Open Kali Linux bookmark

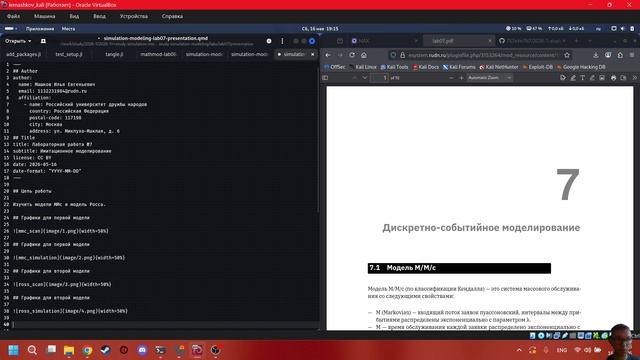(363, 67)
